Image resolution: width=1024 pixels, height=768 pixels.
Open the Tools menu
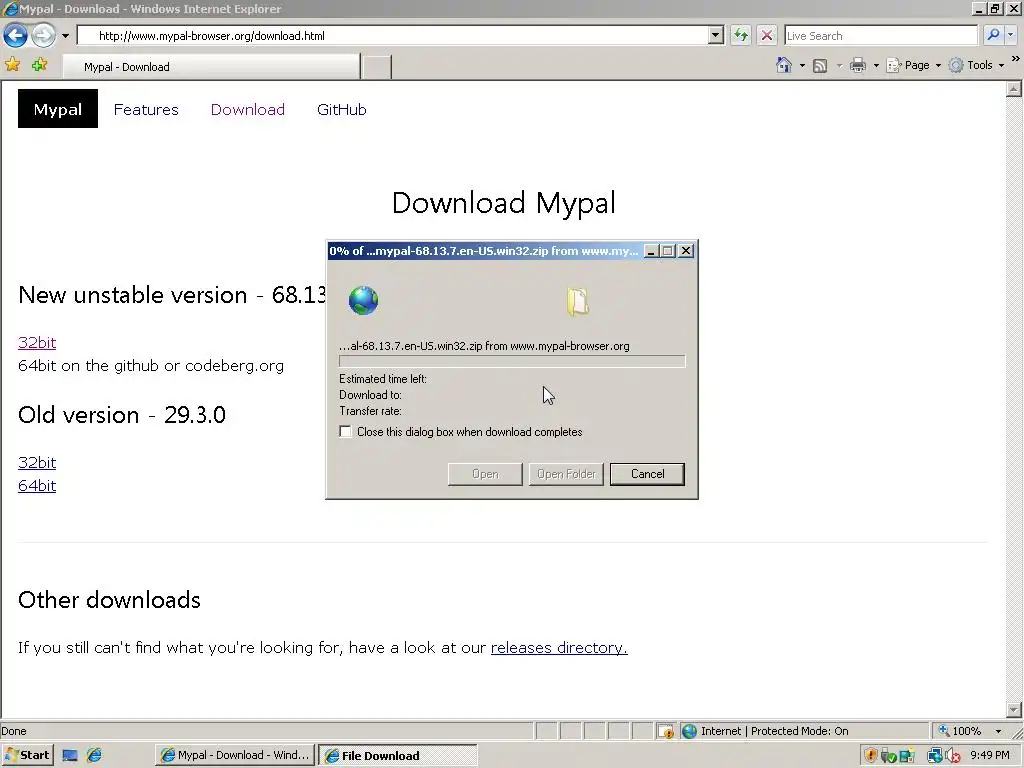coord(976,65)
